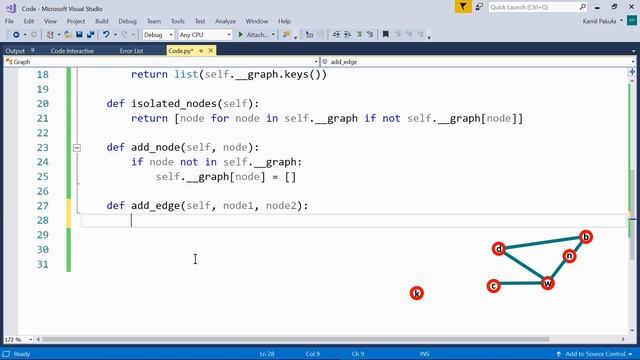The height and width of the screenshot is (360, 640).
Task: Click the Open File folder icon
Action: (68, 35)
